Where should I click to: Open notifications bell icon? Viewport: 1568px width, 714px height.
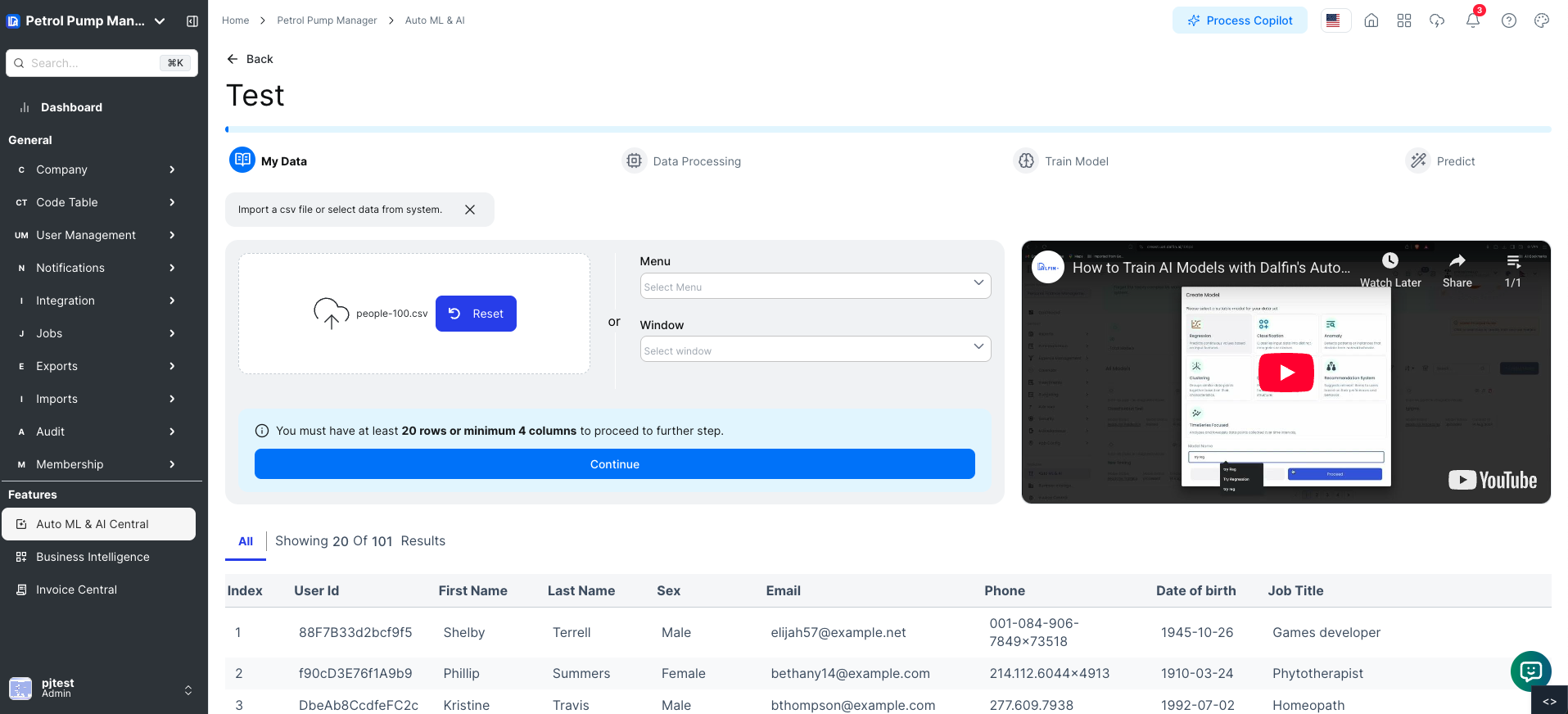pos(1473,20)
